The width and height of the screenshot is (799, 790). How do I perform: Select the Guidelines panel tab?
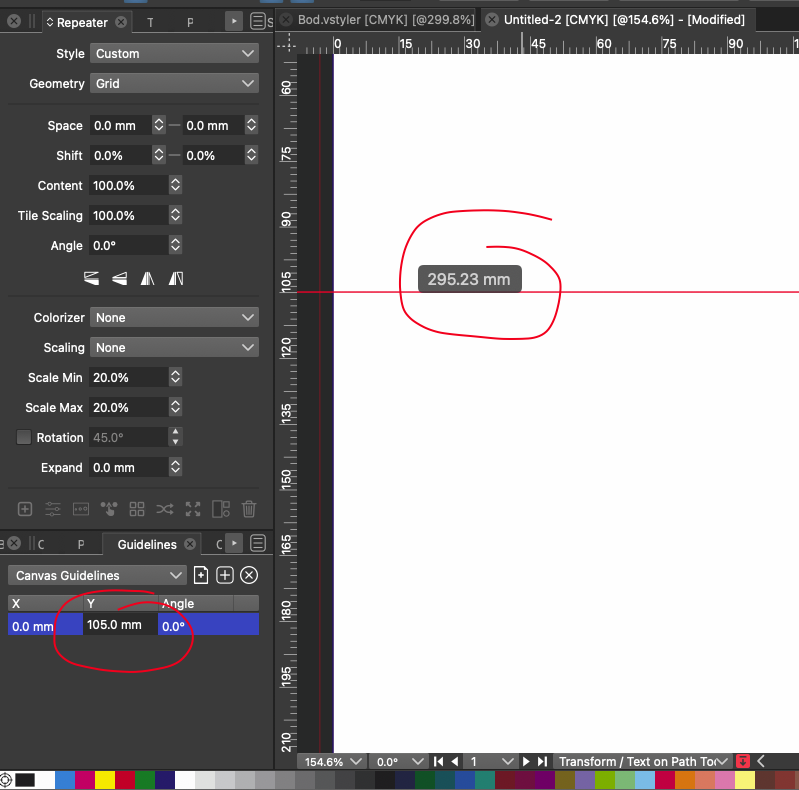click(147, 544)
